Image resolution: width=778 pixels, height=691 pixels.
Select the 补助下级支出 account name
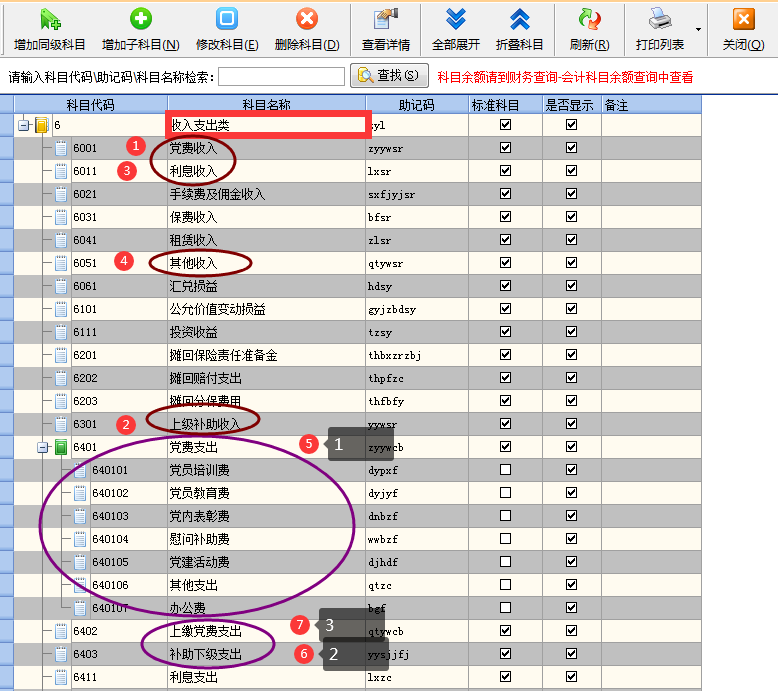click(x=205, y=654)
